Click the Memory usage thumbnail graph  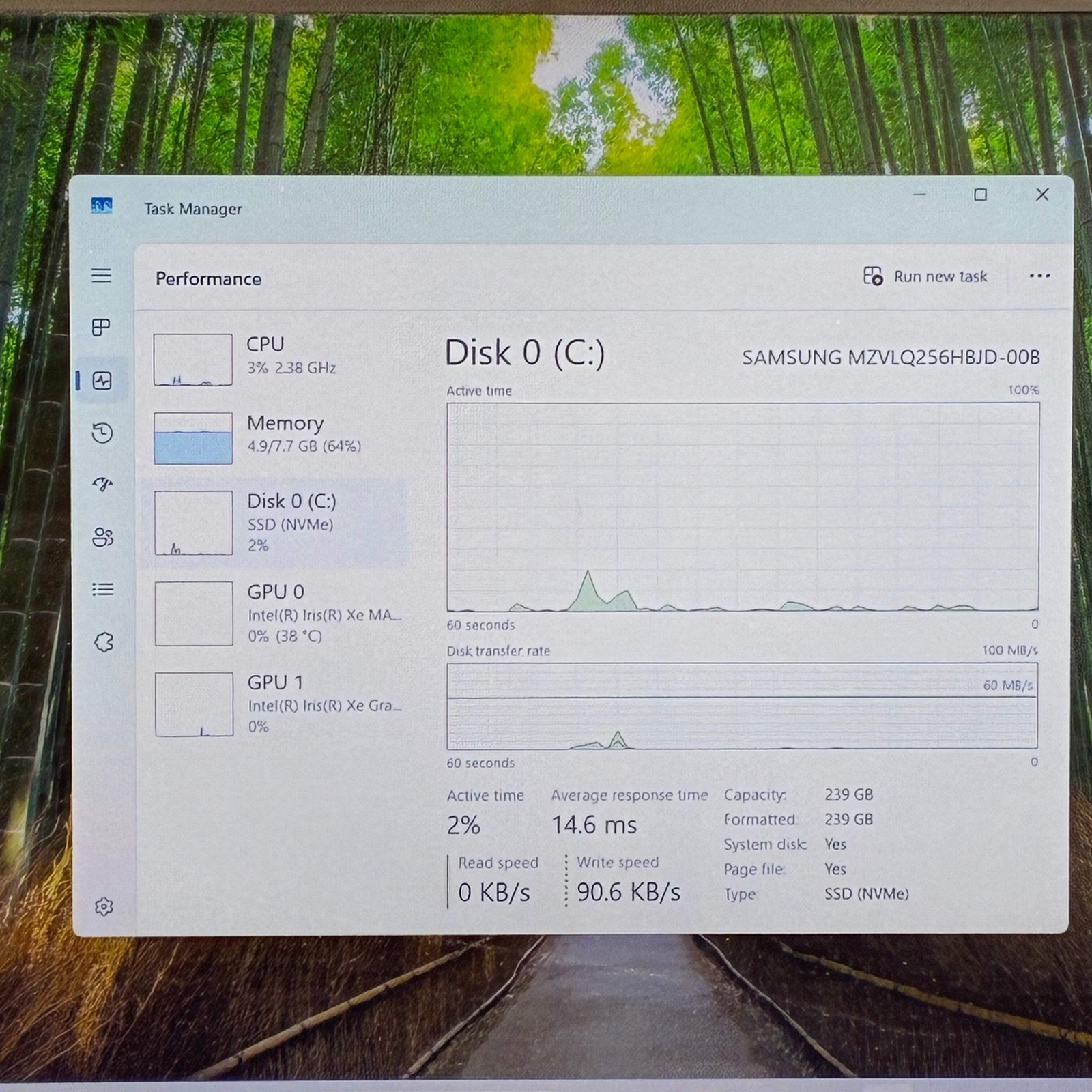tap(193, 438)
